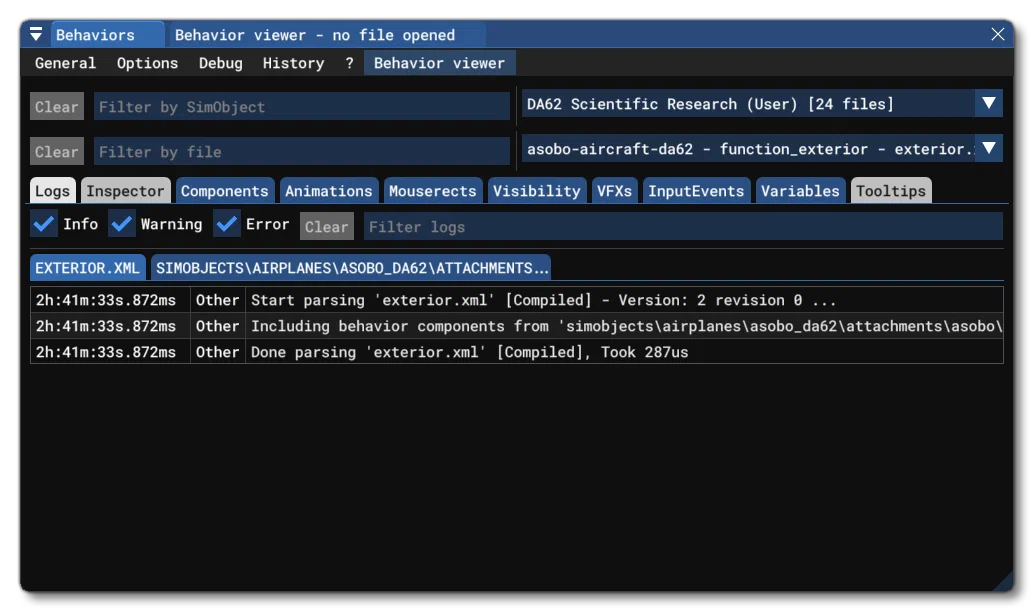1034x612 pixels.
Task: Switch to the Tooltips tab
Action: (891, 191)
